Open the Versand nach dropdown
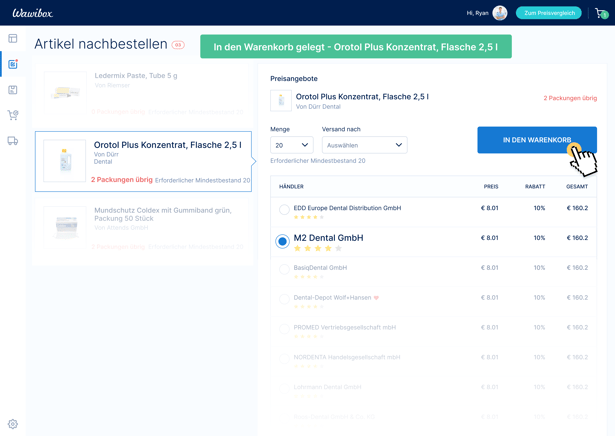The image size is (615, 436). [x=365, y=145]
